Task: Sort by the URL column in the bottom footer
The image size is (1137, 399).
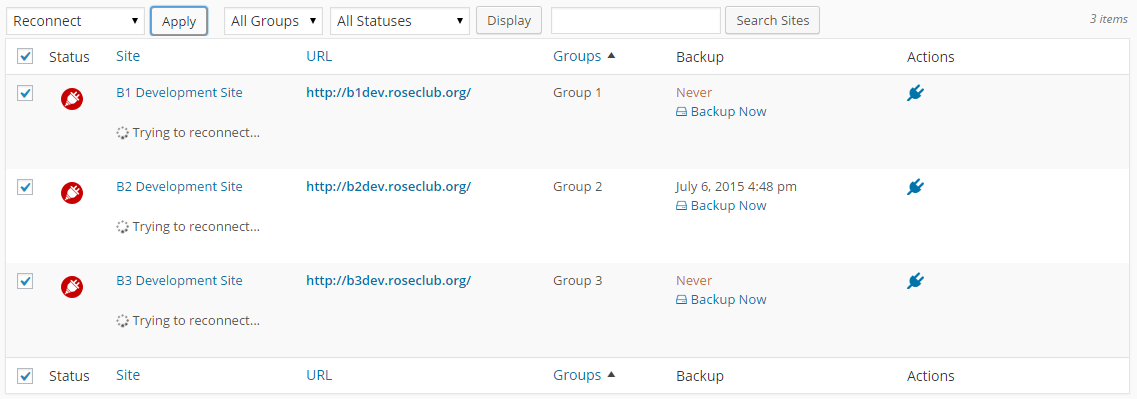Action: coord(319,375)
